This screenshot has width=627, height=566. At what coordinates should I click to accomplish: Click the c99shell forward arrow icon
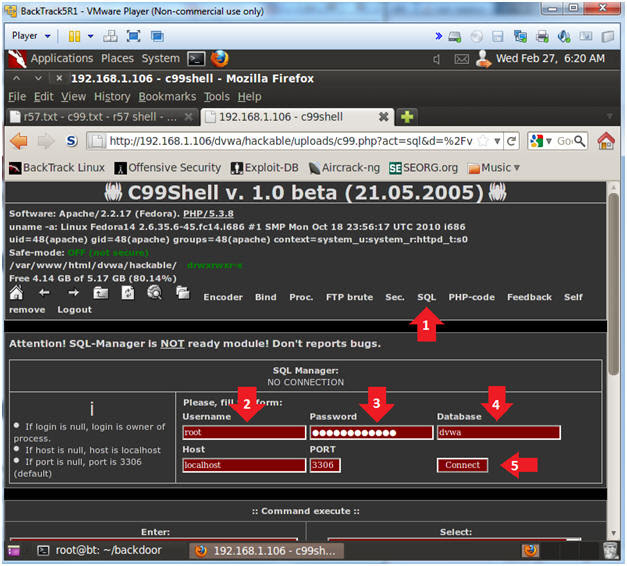[73, 293]
